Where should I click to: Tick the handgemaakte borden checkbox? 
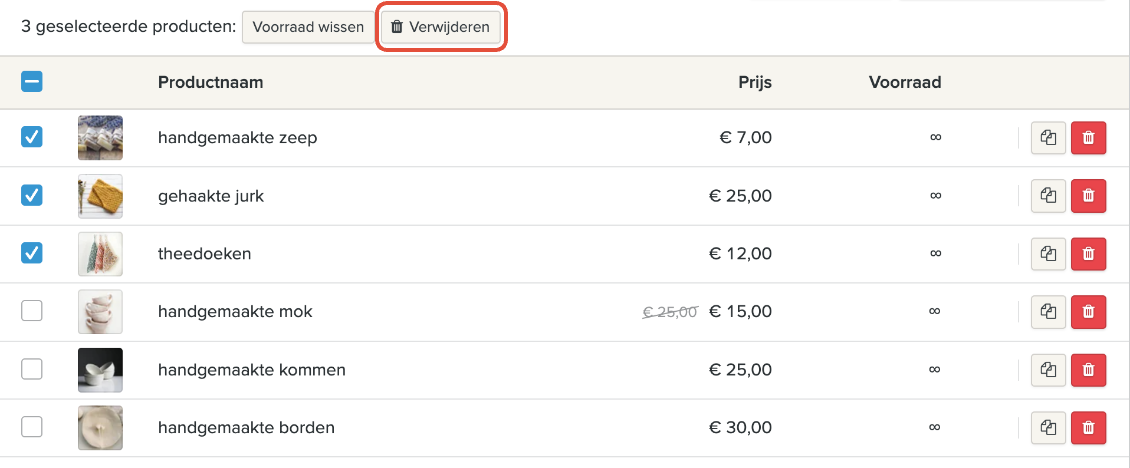point(32,428)
